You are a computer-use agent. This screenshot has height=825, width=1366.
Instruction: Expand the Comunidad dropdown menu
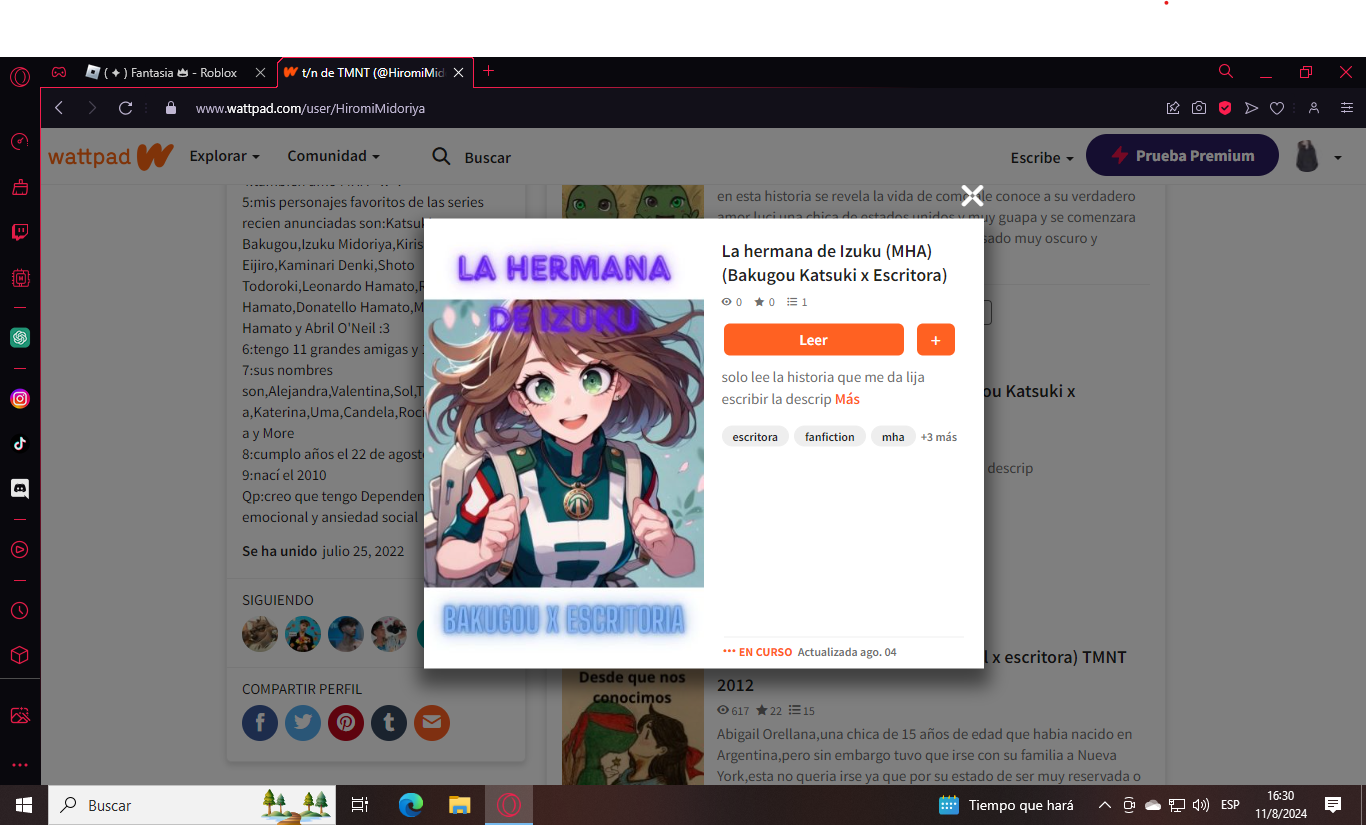334,156
